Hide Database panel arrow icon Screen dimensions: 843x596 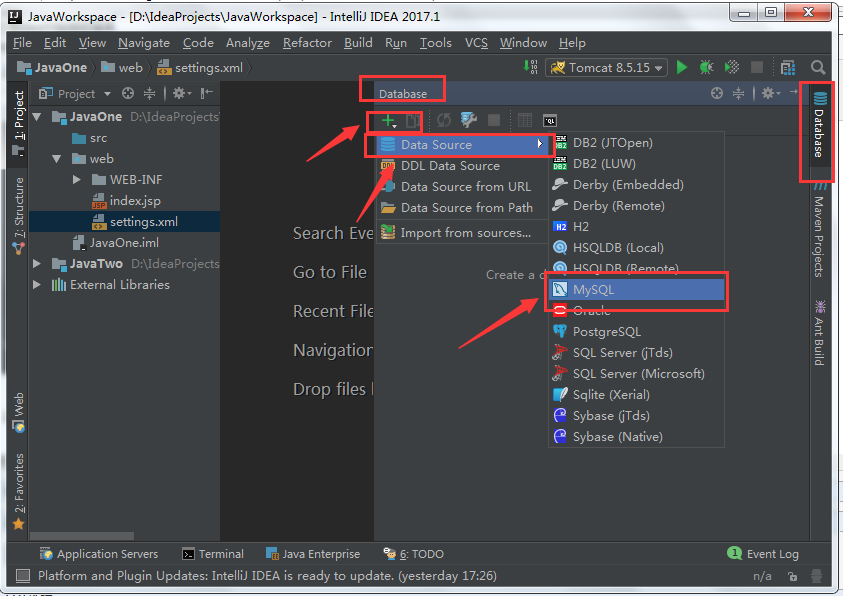tap(794, 92)
